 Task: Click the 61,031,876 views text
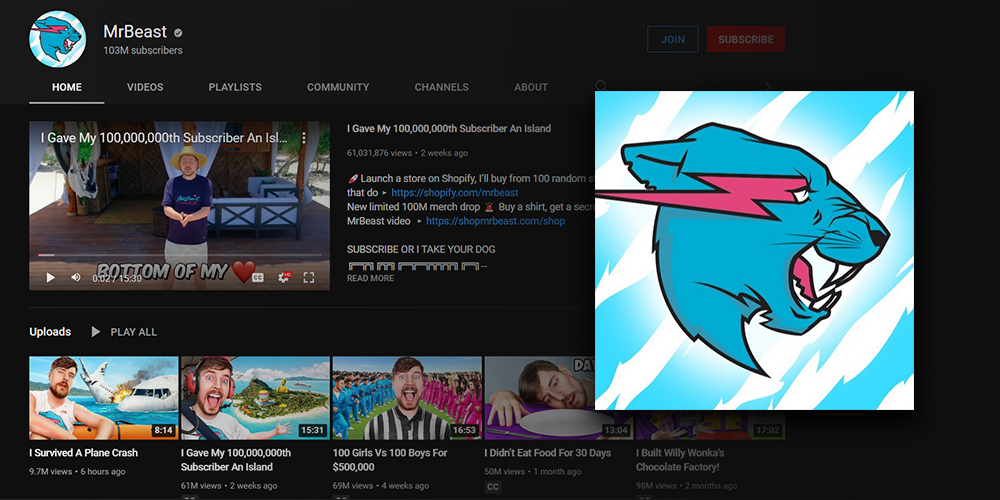pyautogui.click(x=379, y=153)
